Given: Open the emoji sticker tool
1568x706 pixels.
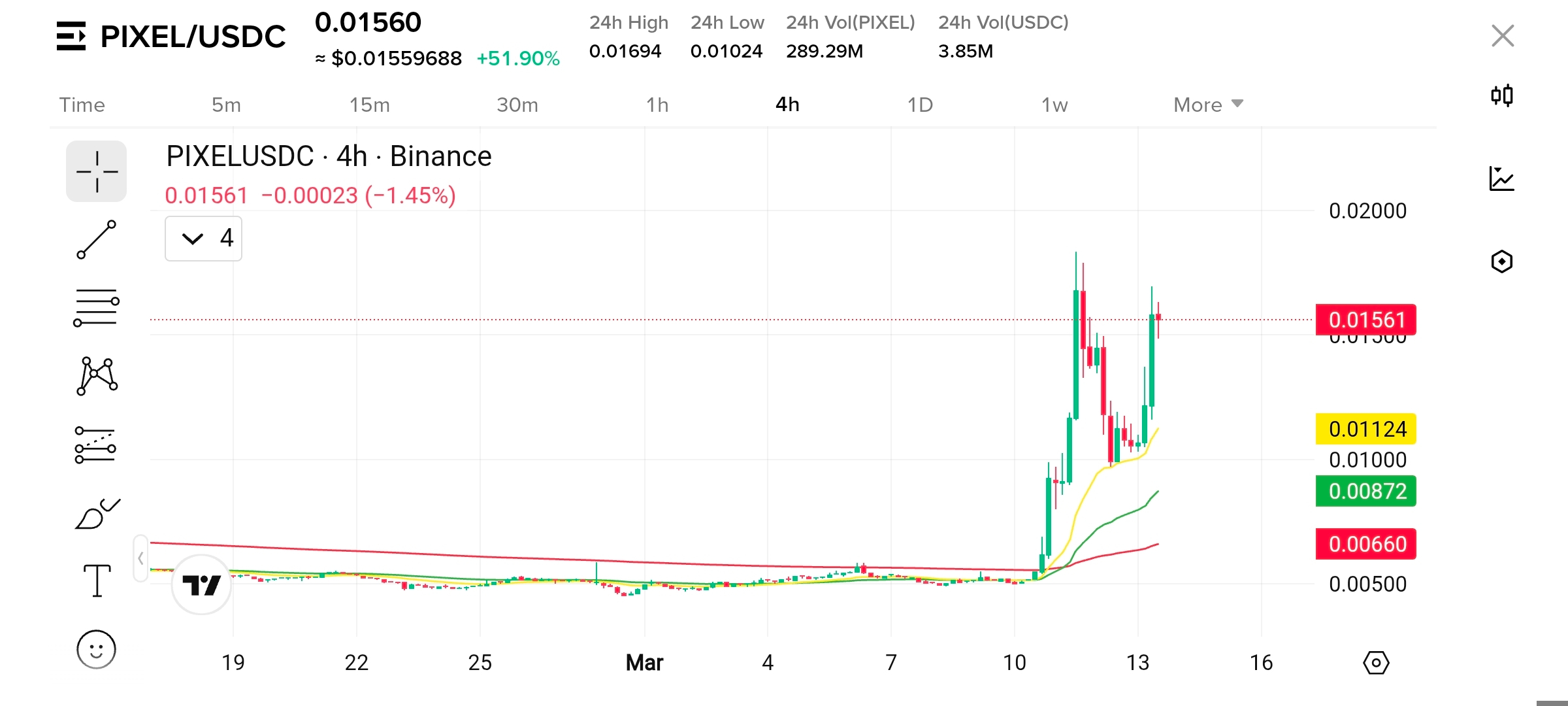Looking at the screenshot, I should 96,649.
